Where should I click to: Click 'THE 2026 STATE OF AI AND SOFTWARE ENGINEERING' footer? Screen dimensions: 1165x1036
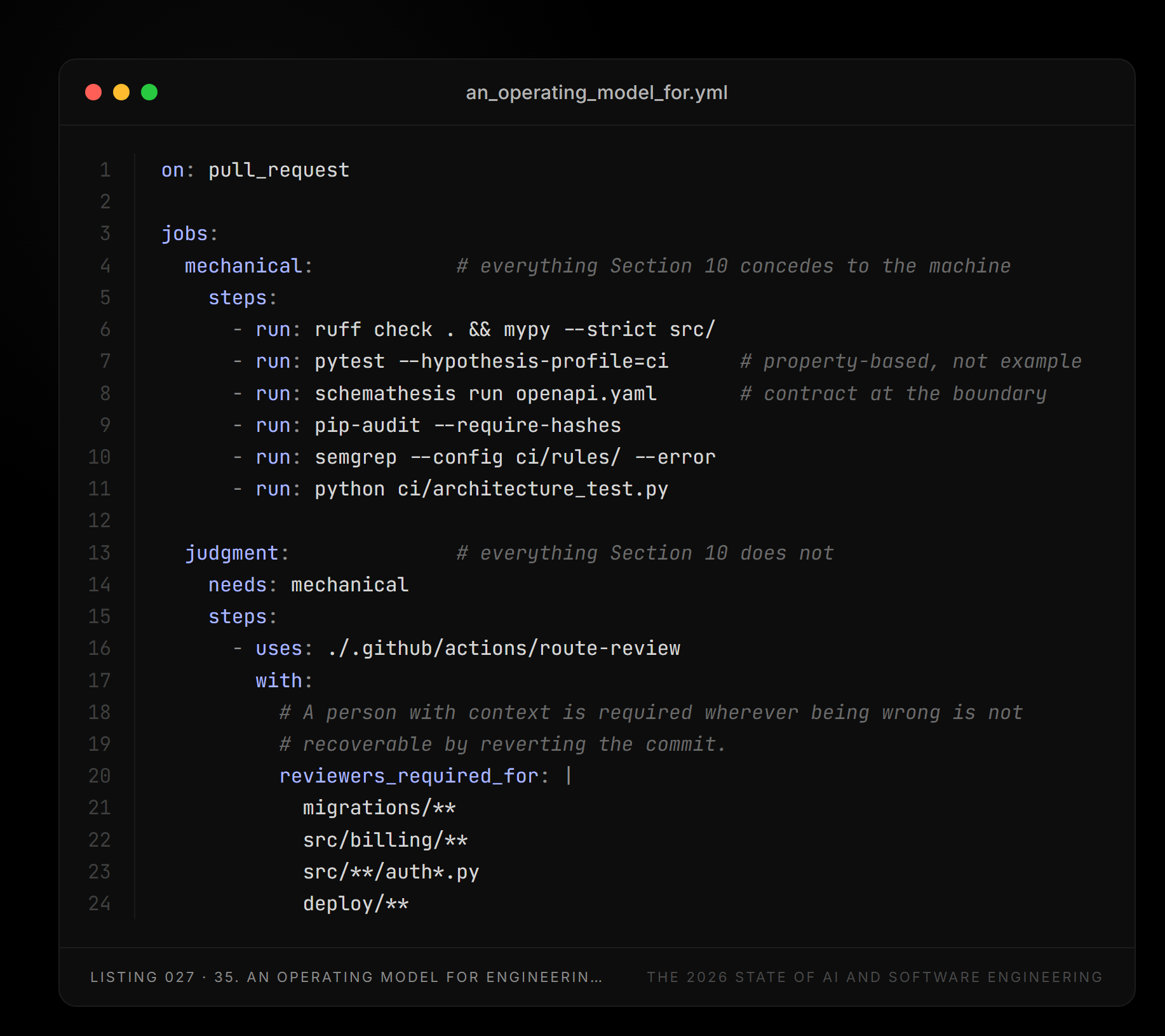(875, 977)
